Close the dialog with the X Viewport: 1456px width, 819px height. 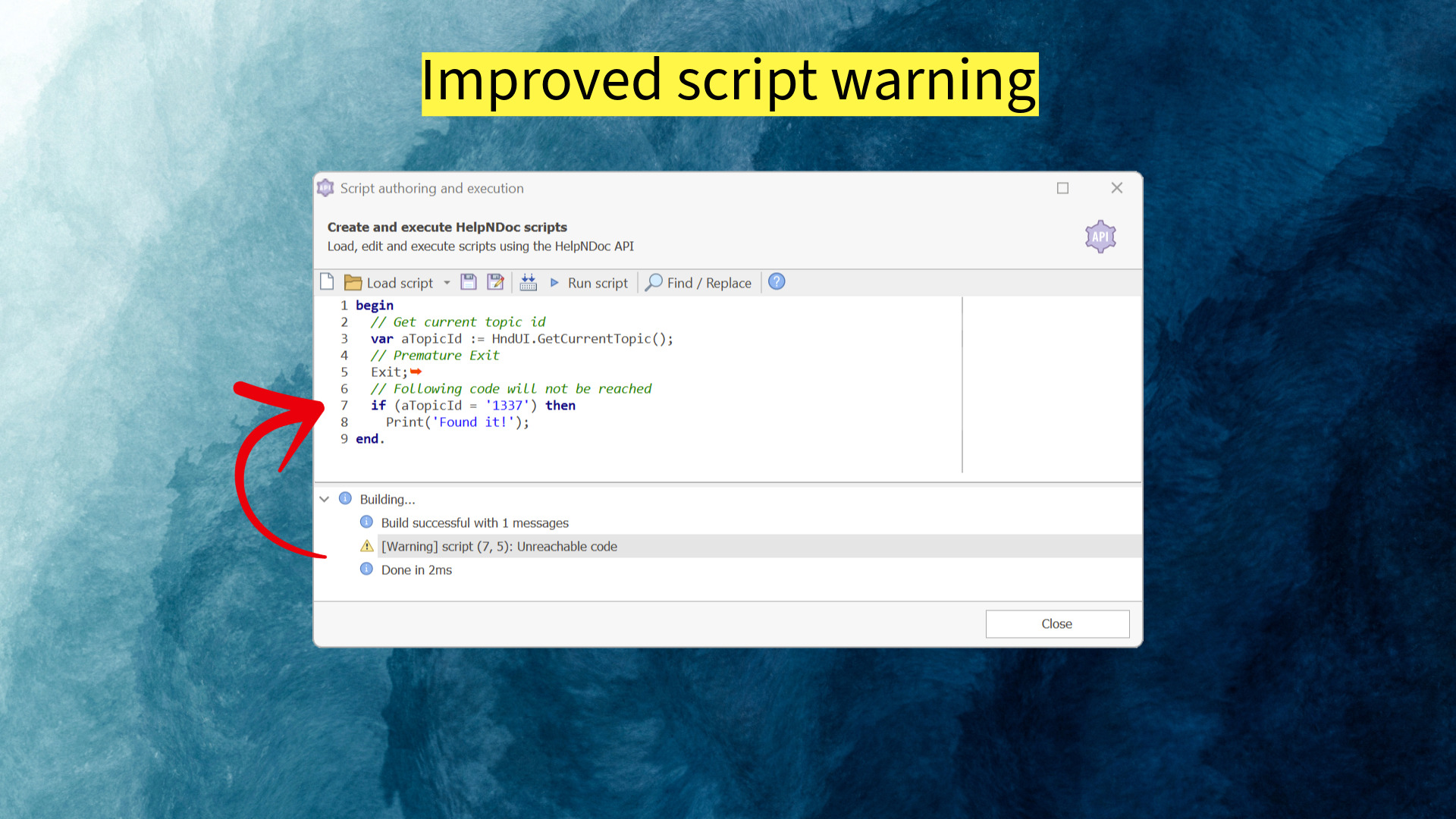point(1116,188)
